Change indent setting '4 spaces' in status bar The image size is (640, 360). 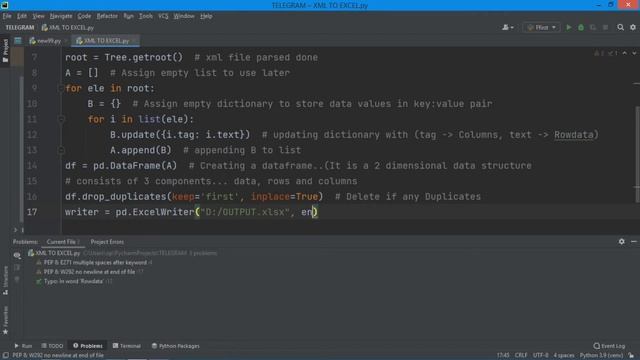(564, 356)
